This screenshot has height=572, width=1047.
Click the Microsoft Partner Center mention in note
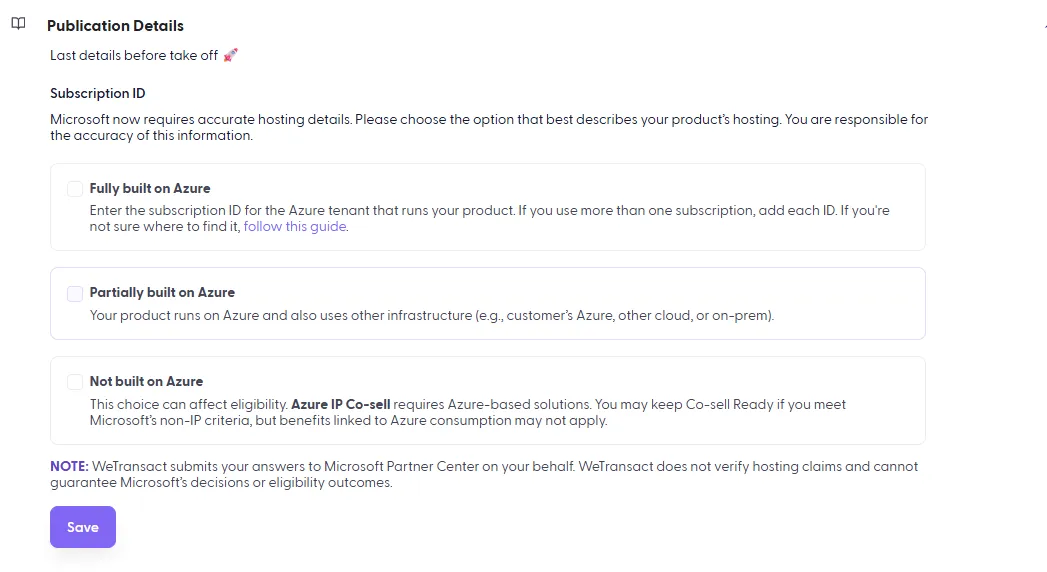point(401,467)
